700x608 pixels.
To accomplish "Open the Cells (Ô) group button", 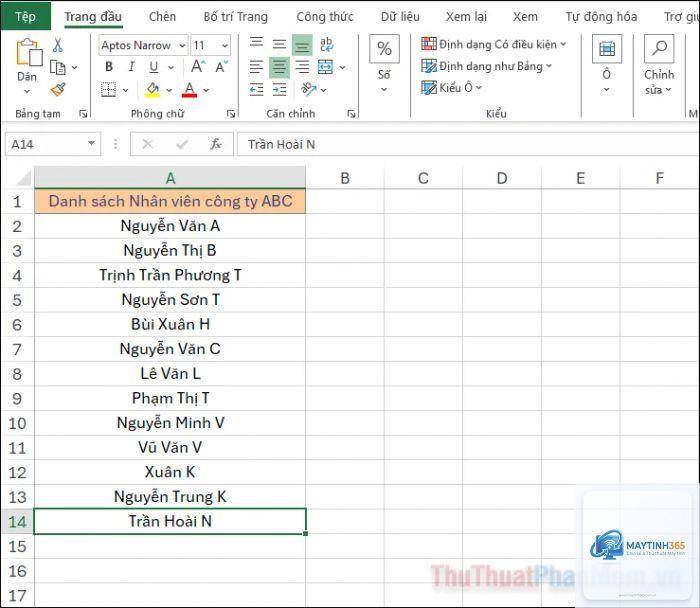I will click(607, 65).
